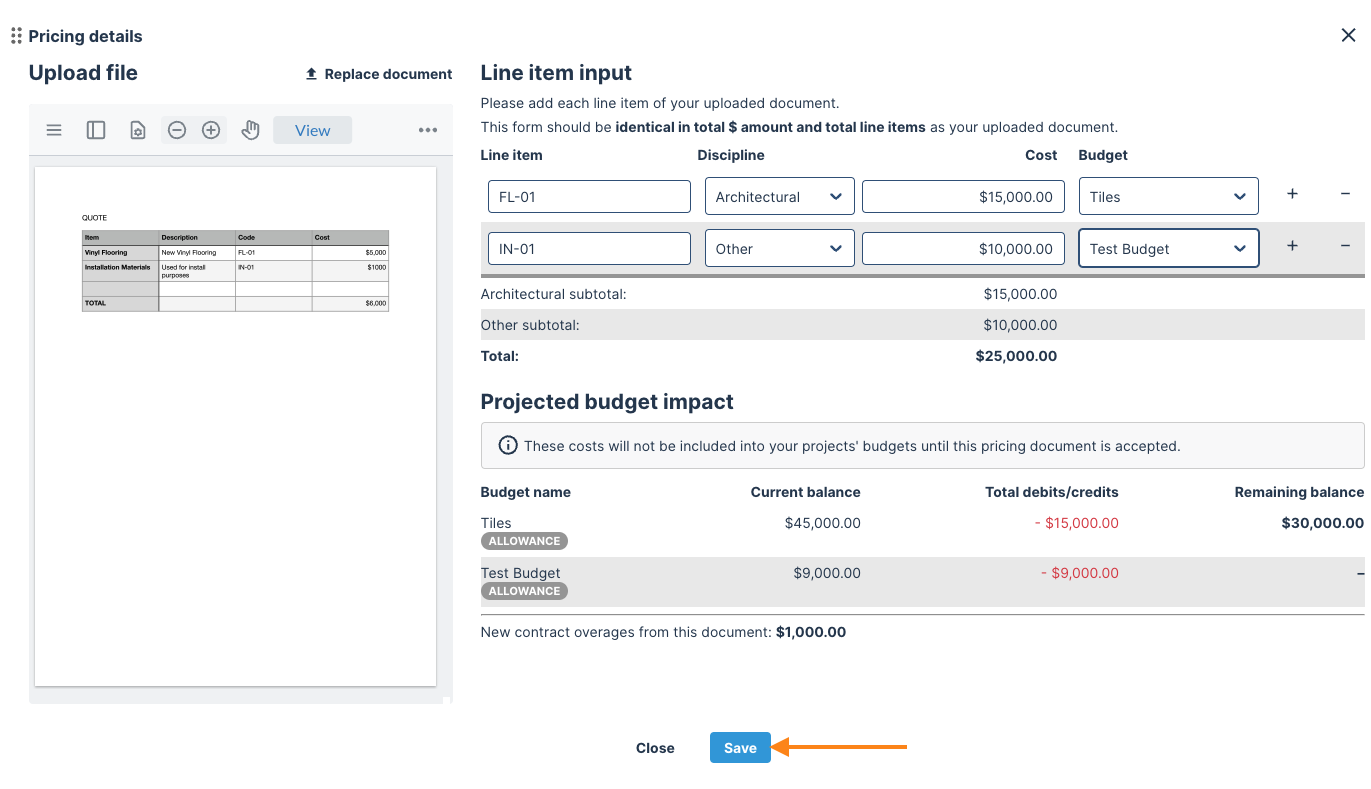Screen dimensions: 1371x789
Task: Open the hamburger menu in the document viewer
Action: pos(54,130)
